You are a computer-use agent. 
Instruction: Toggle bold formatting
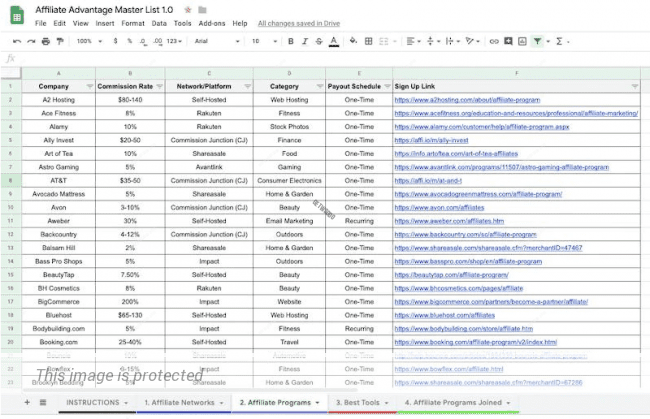290,41
